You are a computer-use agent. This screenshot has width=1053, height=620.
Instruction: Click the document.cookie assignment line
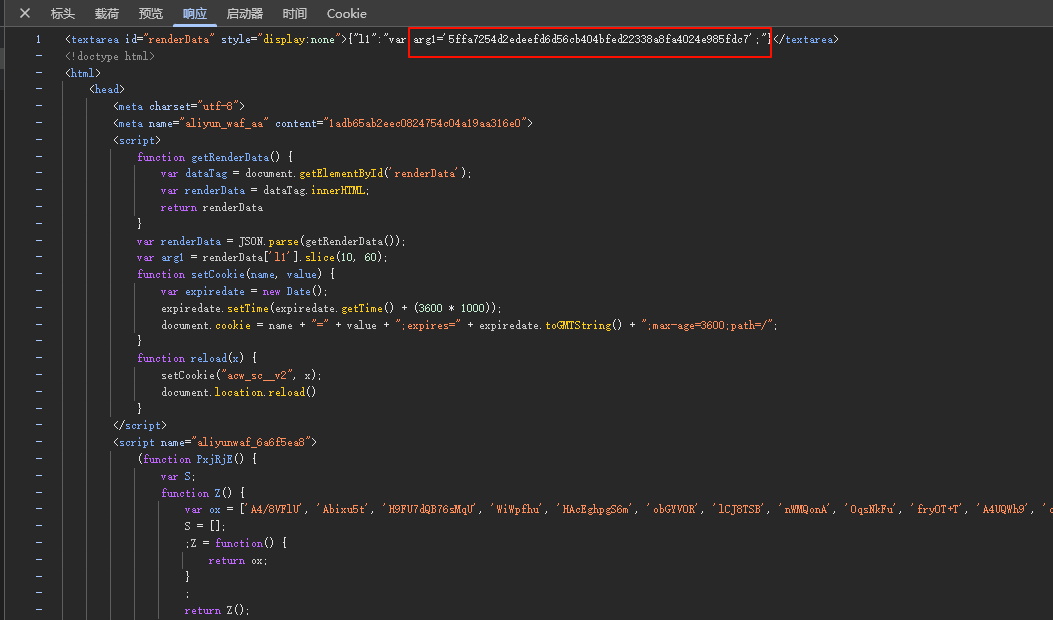pyautogui.click(x=469, y=325)
